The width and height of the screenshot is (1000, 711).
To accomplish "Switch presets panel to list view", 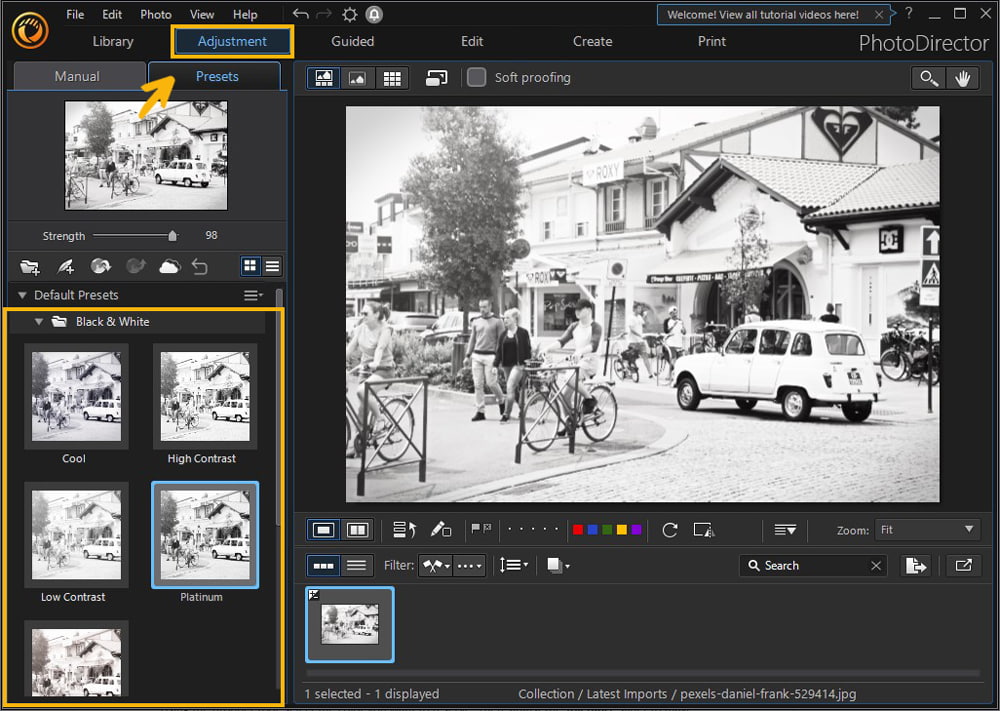I will (272, 266).
